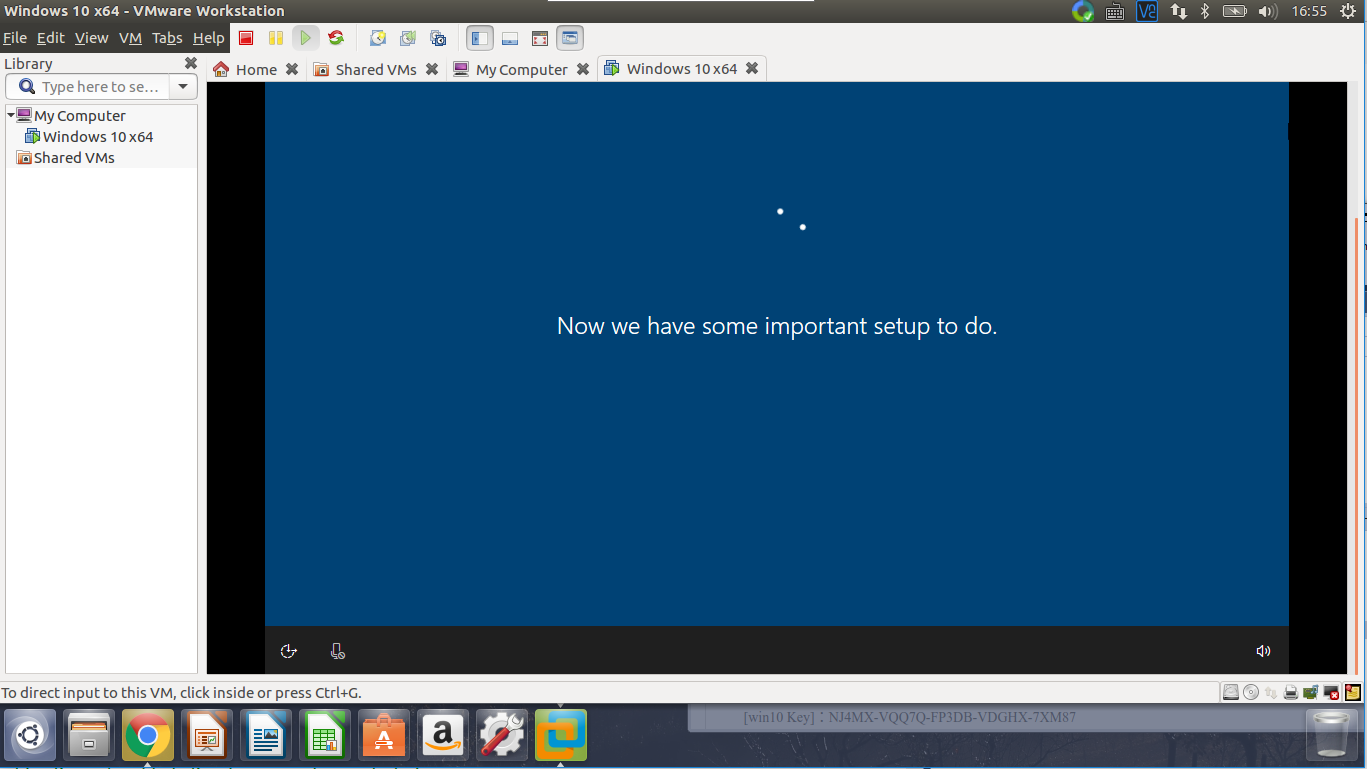Click the hard disk device status icon

point(1231,692)
